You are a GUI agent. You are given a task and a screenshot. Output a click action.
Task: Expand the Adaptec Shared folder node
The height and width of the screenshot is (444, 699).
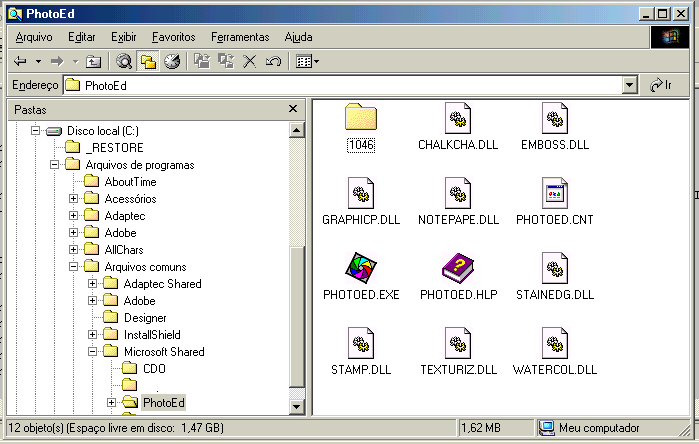point(93,284)
